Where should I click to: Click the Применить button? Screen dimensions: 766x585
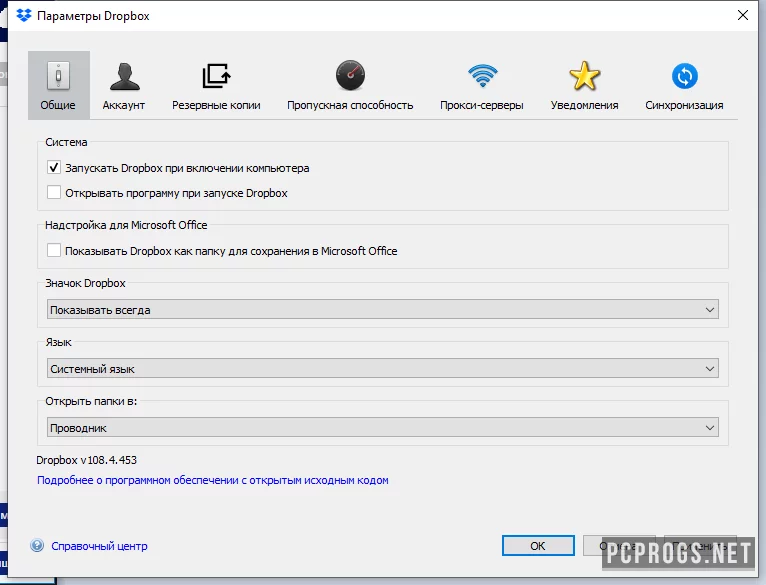click(700, 545)
